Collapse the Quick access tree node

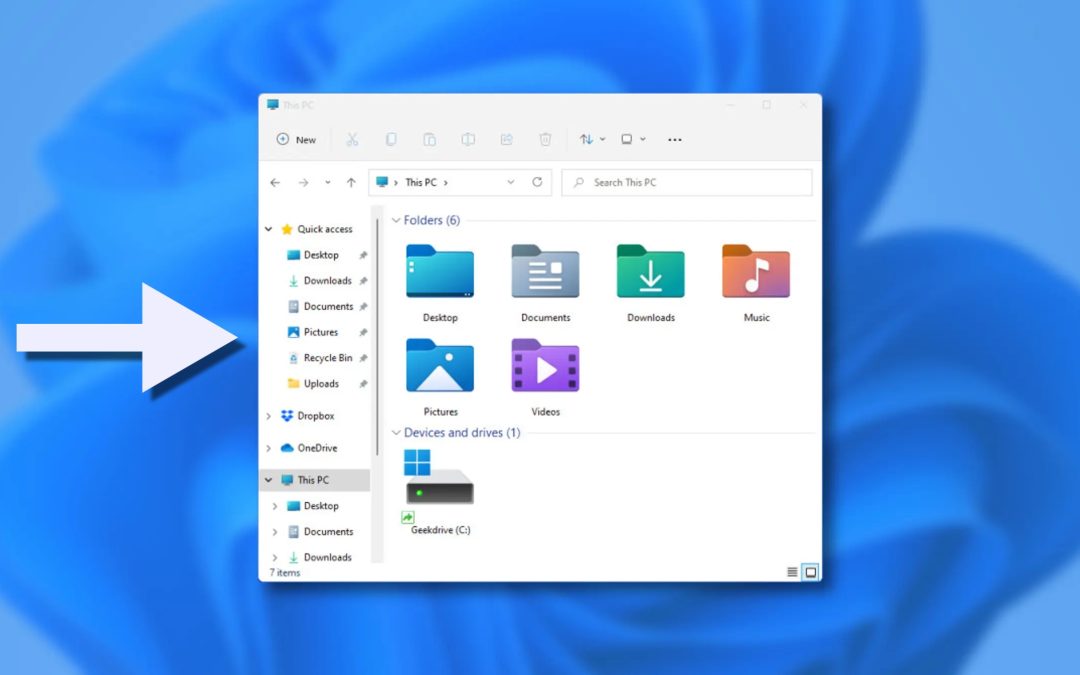(269, 229)
